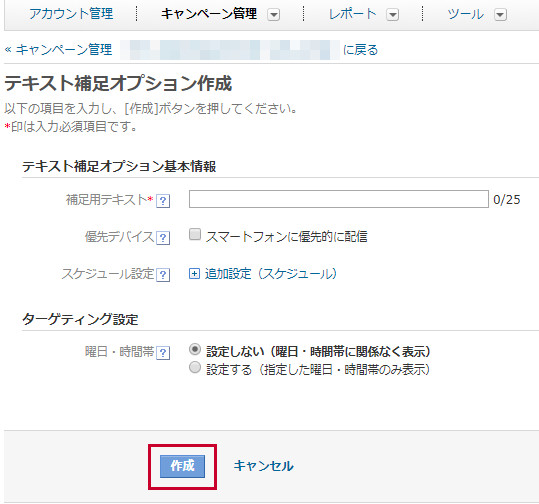This screenshot has width=539, height=504.
Task: Open help for 補足用テキスト field
Action: point(163,200)
